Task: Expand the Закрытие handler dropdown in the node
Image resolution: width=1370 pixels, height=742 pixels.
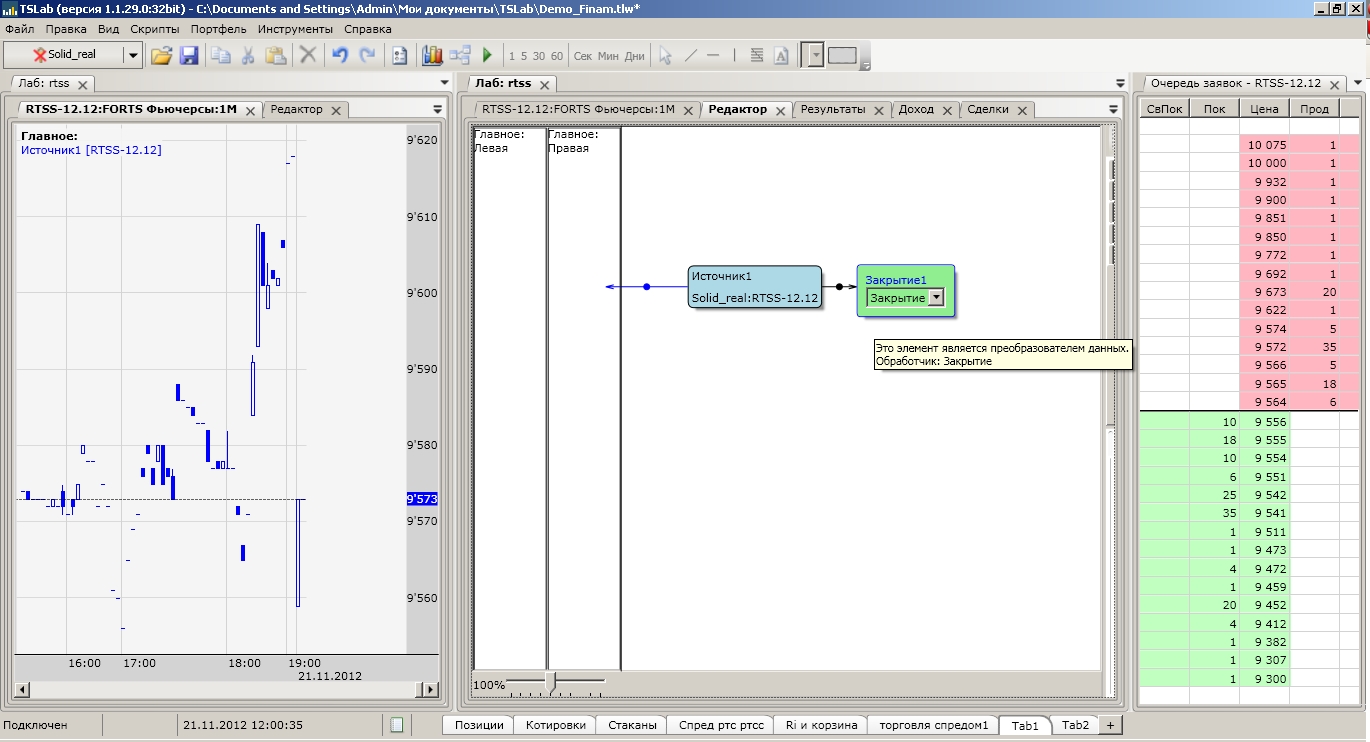Action: (x=936, y=297)
